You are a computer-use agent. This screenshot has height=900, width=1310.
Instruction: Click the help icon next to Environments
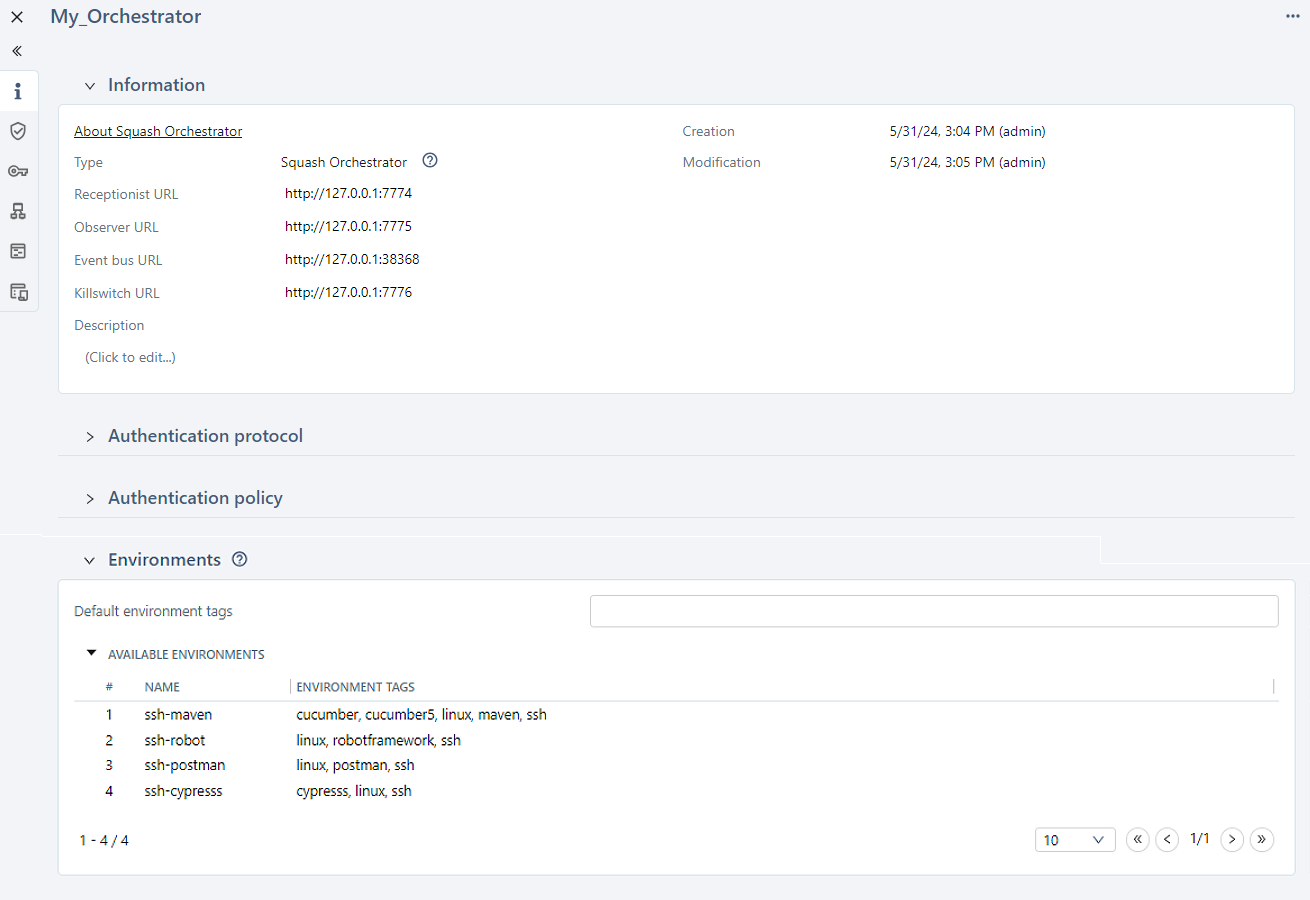pos(239,559)
